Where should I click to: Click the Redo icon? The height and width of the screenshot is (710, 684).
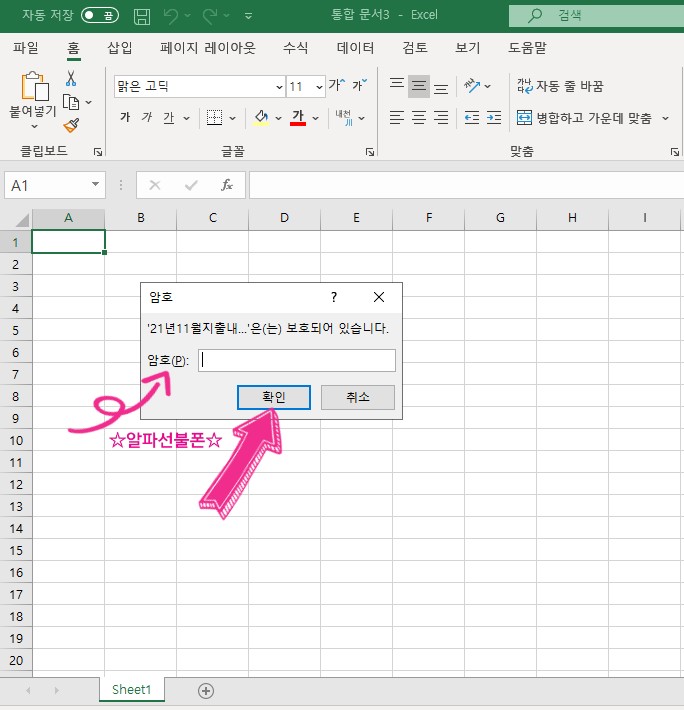point(210,16)
